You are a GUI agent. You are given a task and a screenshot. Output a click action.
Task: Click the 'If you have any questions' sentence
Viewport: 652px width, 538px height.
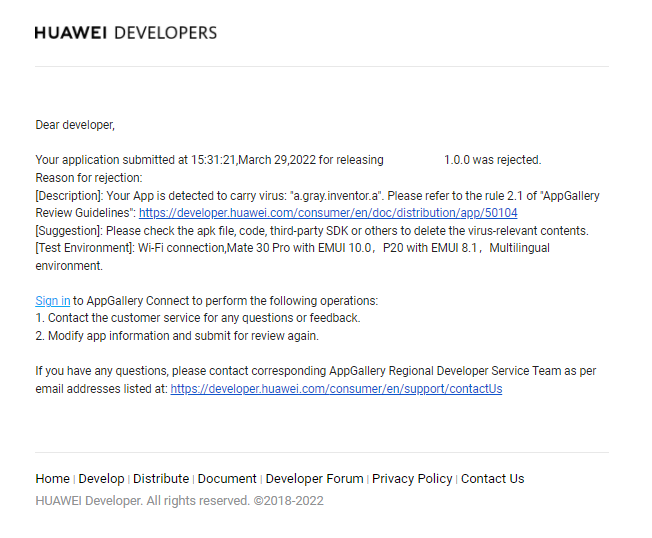(x=316, y=380)
